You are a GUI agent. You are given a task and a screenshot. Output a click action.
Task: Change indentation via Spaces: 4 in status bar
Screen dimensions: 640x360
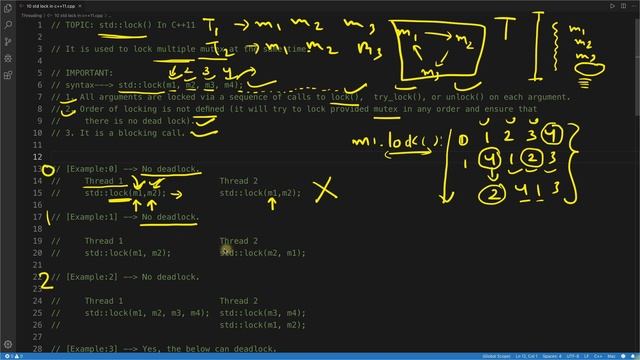coord(552,356)
